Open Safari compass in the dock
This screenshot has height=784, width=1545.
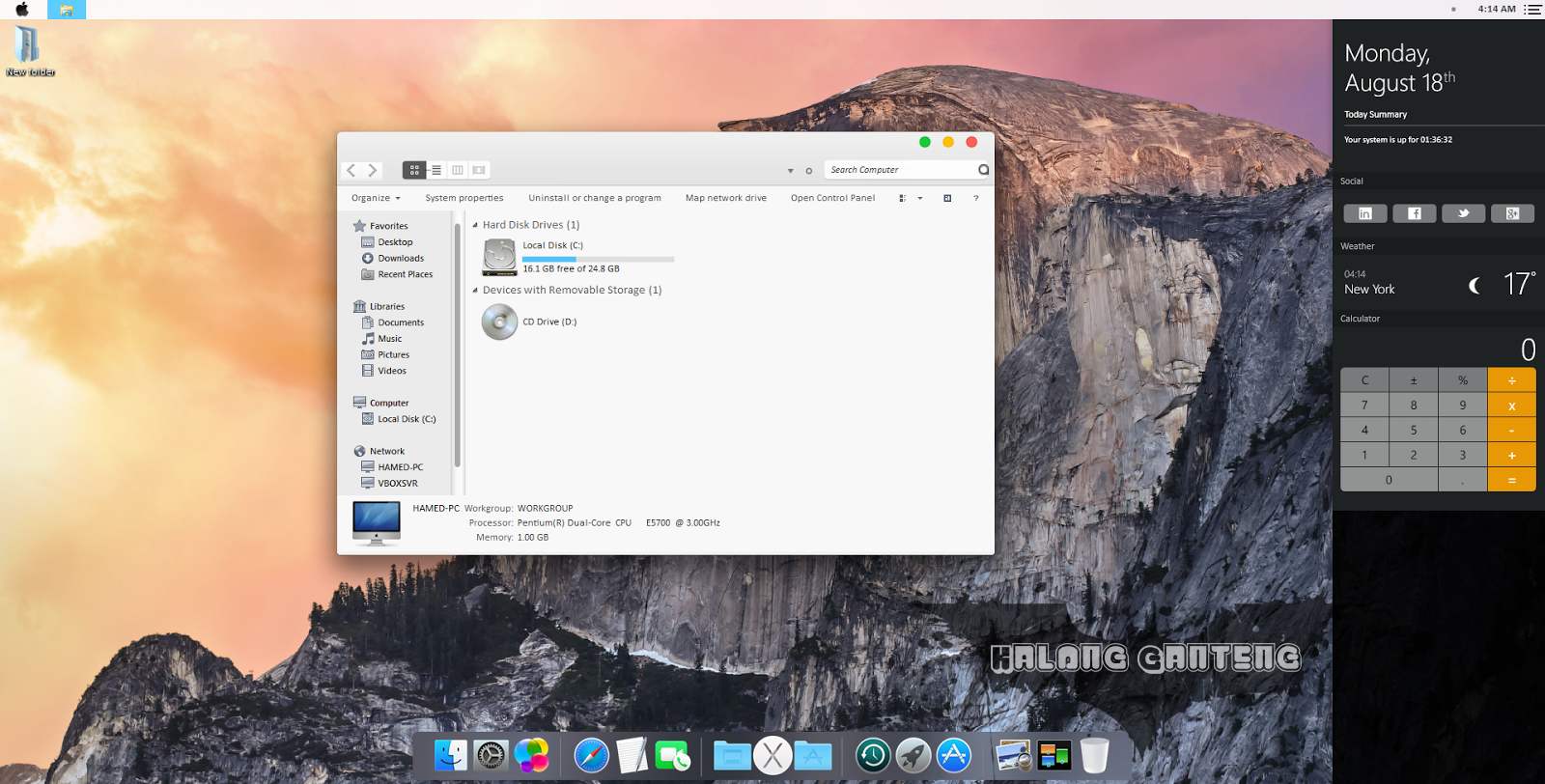591,755
